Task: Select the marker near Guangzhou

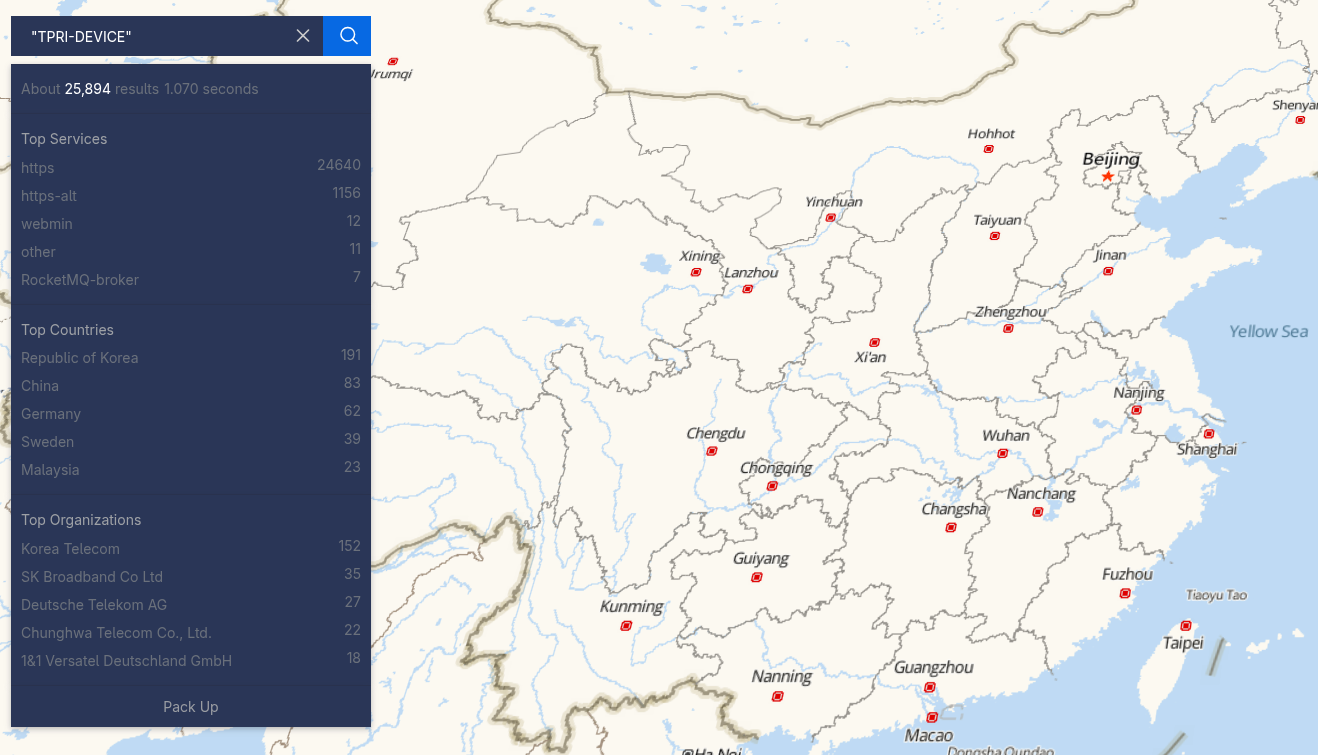Action: pos(931,687)
